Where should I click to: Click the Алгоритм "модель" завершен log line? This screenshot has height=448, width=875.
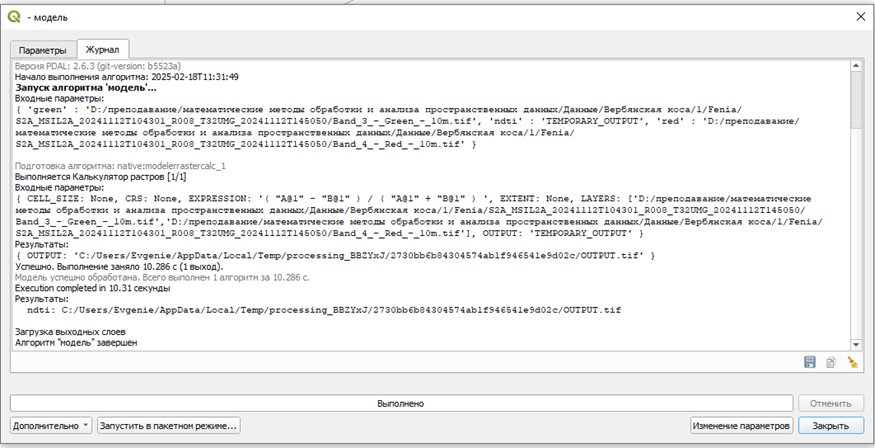[x=76, y=343]
